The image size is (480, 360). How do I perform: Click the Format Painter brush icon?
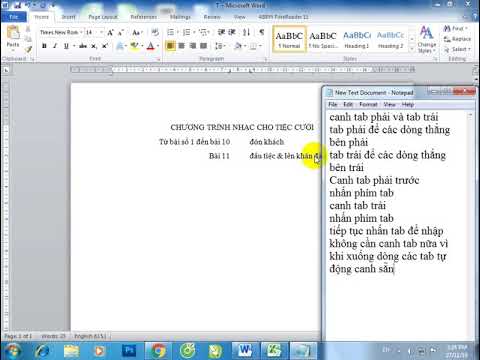pos(28,49)
